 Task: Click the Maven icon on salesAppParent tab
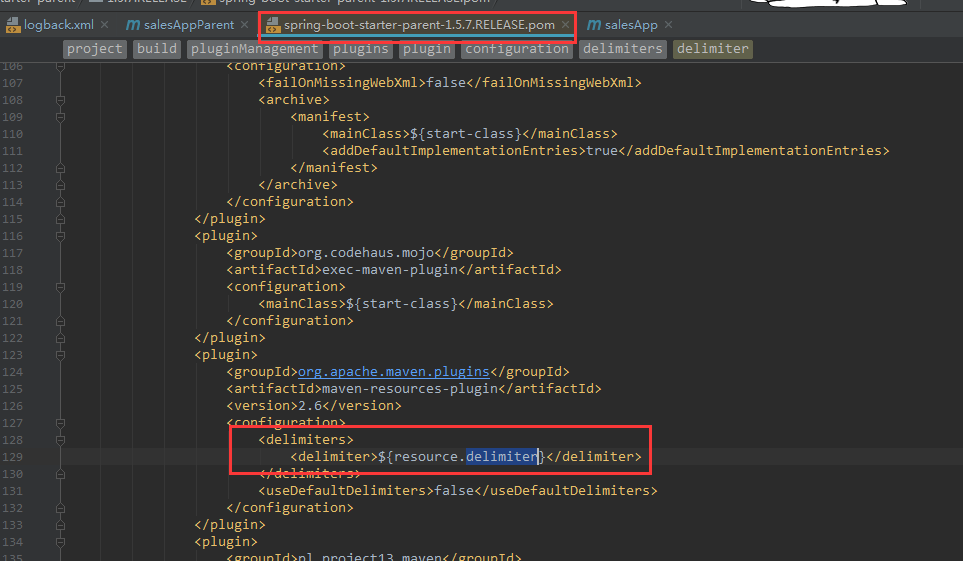[133, 25]
